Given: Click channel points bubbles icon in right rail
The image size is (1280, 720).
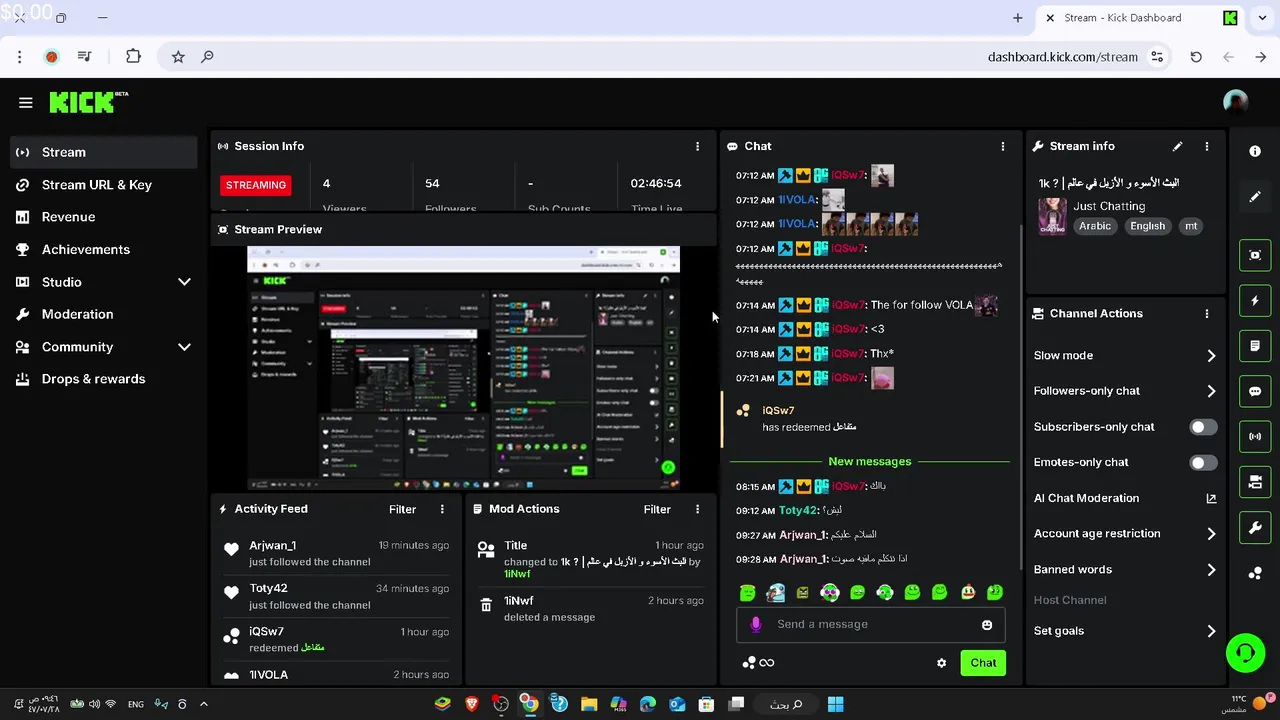Looking at the screenshot, I should pyautogui.click(x=1255, y=573).
